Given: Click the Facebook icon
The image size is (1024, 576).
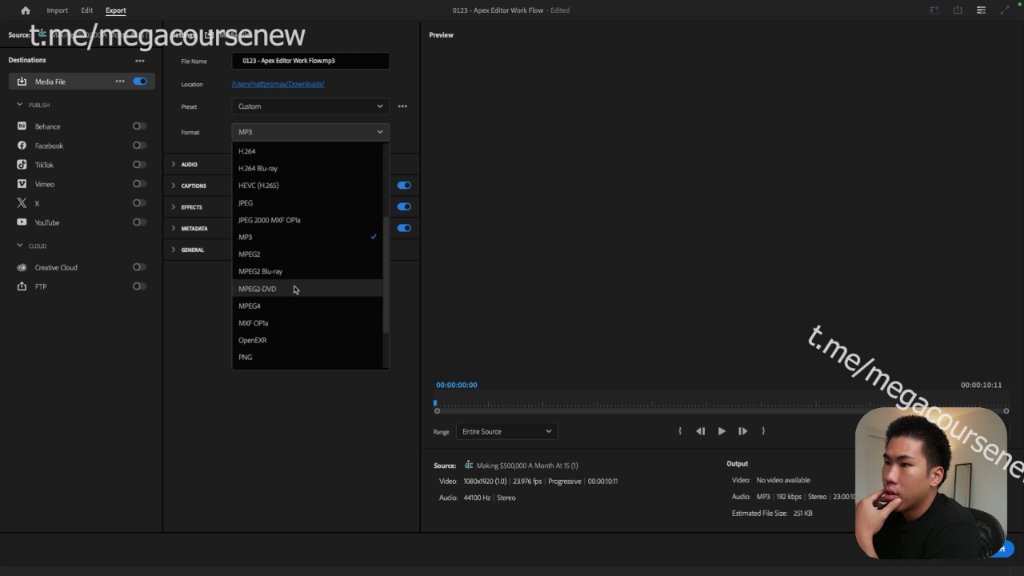Looking at the screenshot, I should pyautogui.click(x=22, y=146).
